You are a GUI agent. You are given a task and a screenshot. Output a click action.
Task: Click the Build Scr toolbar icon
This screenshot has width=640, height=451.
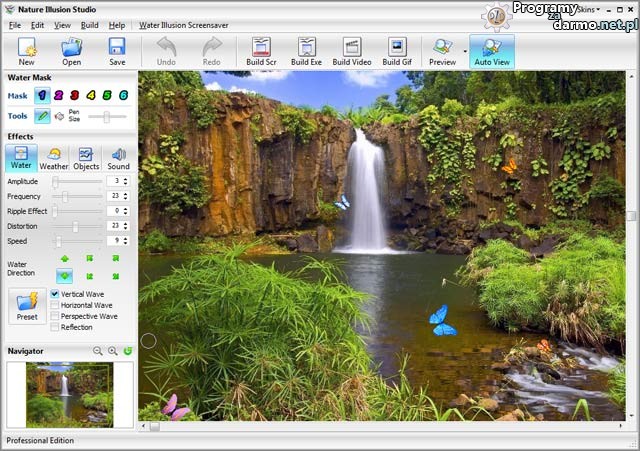point(263,51)
